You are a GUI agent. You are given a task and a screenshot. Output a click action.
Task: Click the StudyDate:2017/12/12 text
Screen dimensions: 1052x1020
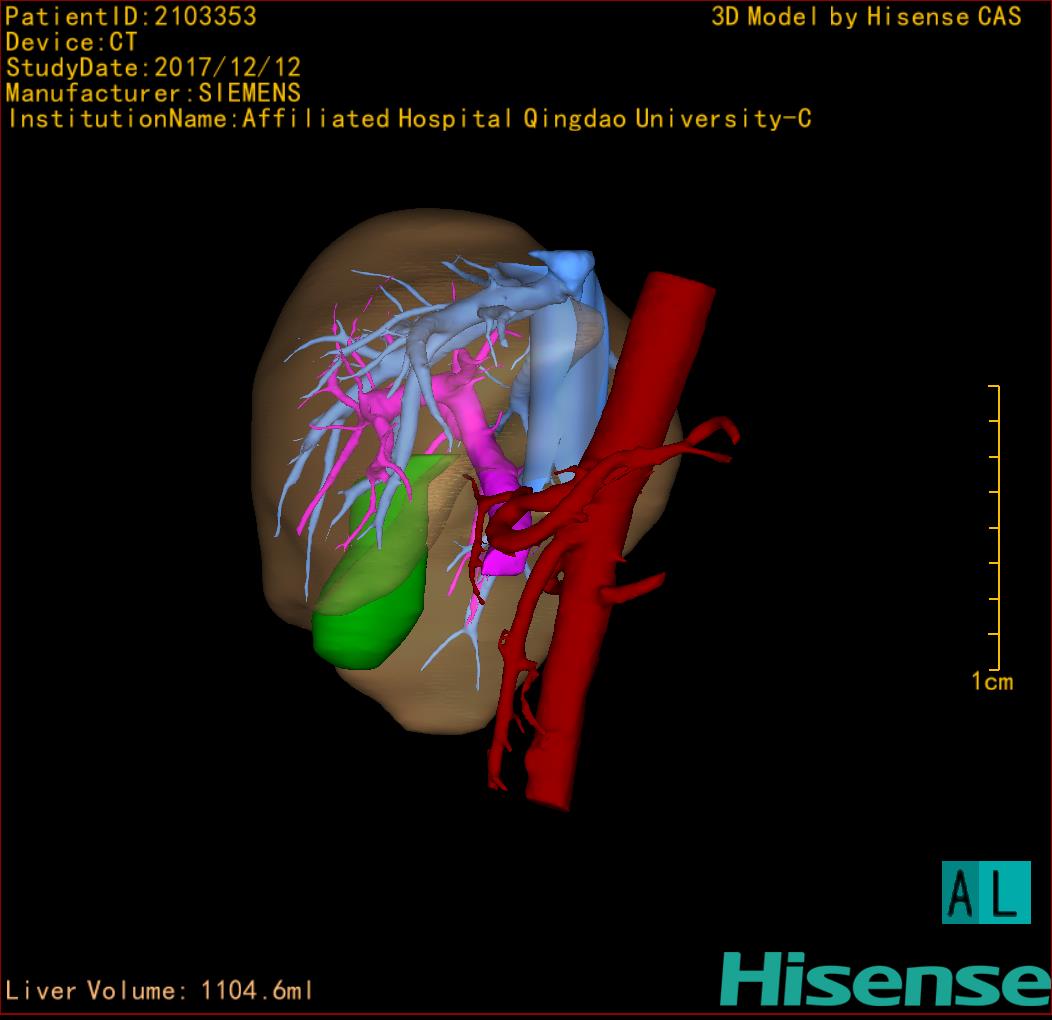[154, 68]
